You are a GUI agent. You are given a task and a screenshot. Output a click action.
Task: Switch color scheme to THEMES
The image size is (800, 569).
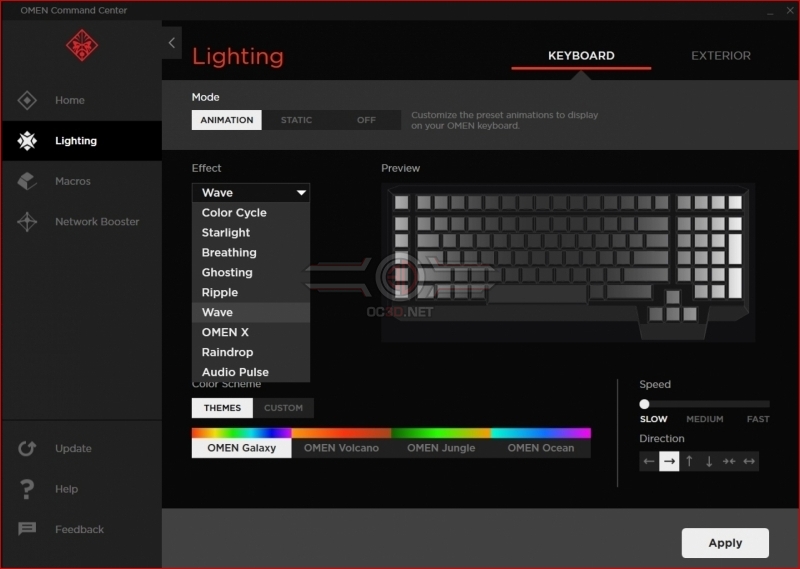222,408
